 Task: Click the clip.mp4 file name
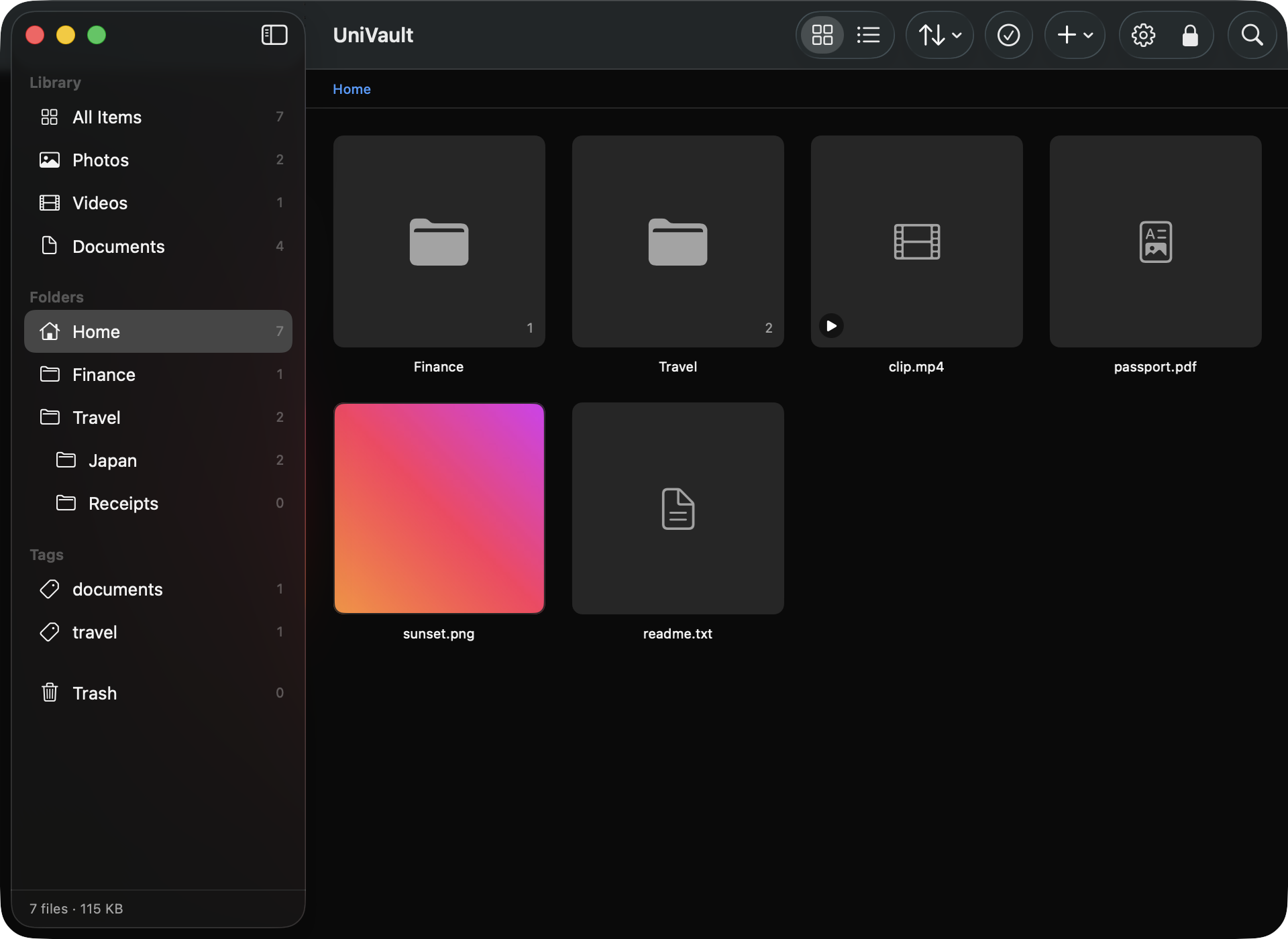(916, 367)
